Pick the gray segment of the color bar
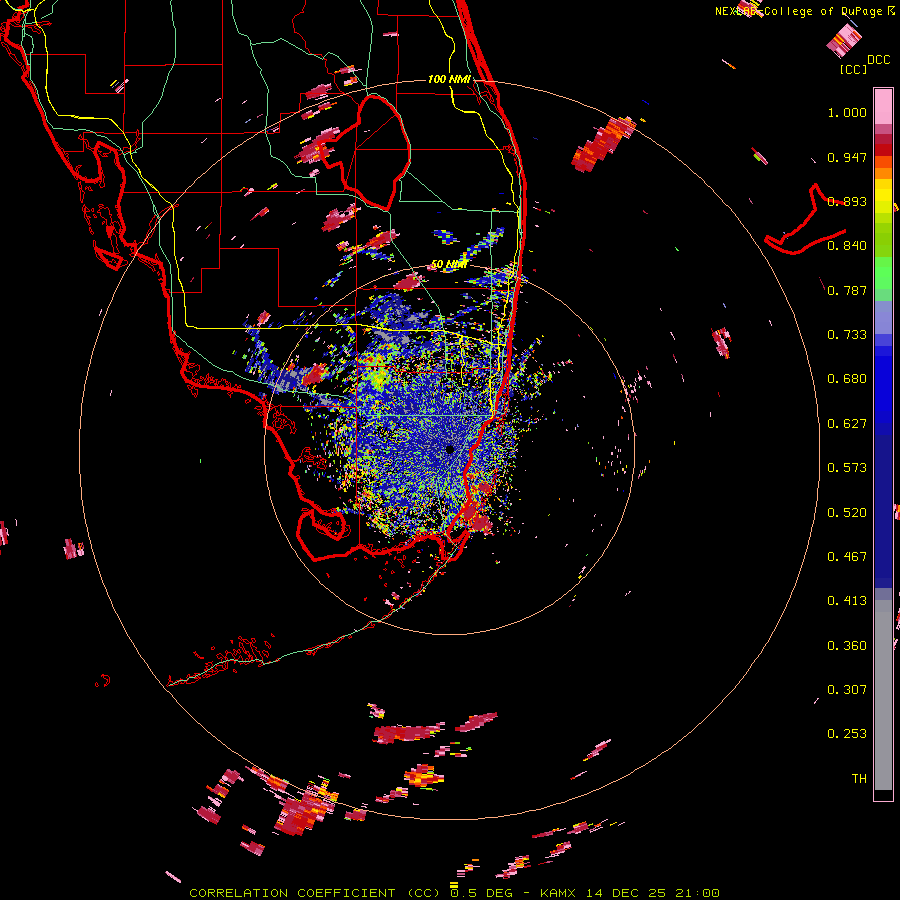The image size is (900, 900). (x=883, y=695)
